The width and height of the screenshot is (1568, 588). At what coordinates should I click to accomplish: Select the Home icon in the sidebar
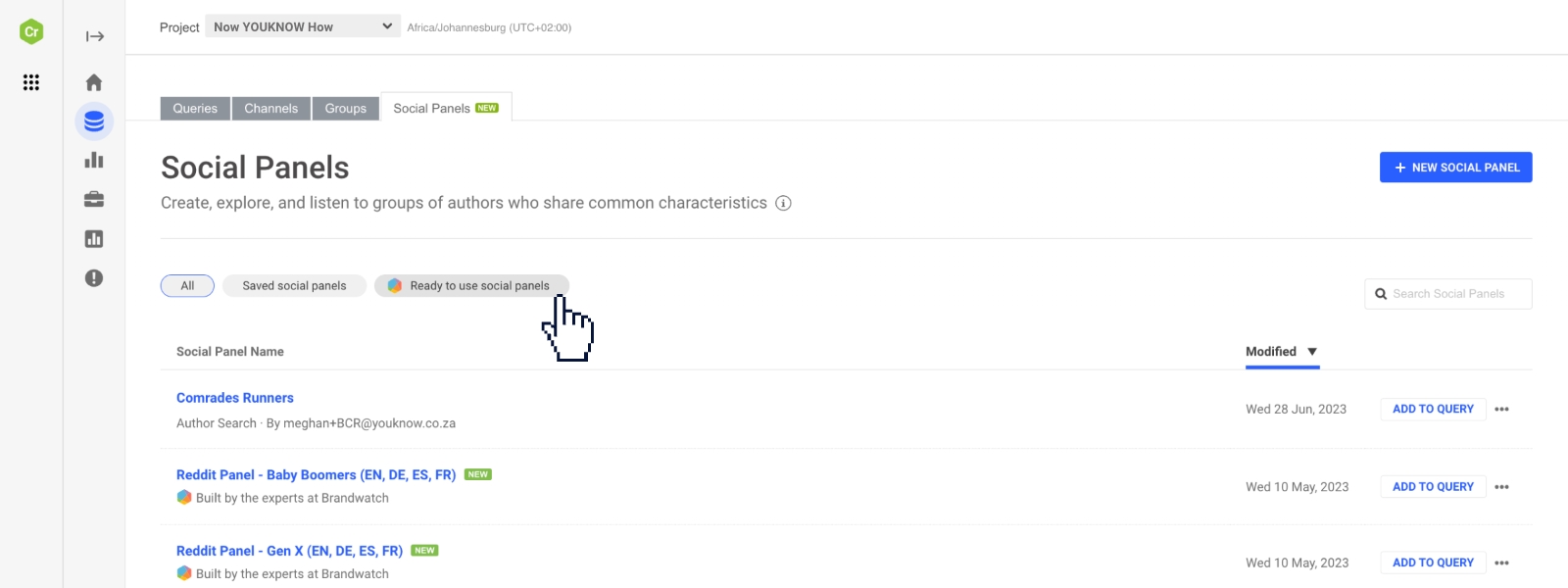coord(94,82)
